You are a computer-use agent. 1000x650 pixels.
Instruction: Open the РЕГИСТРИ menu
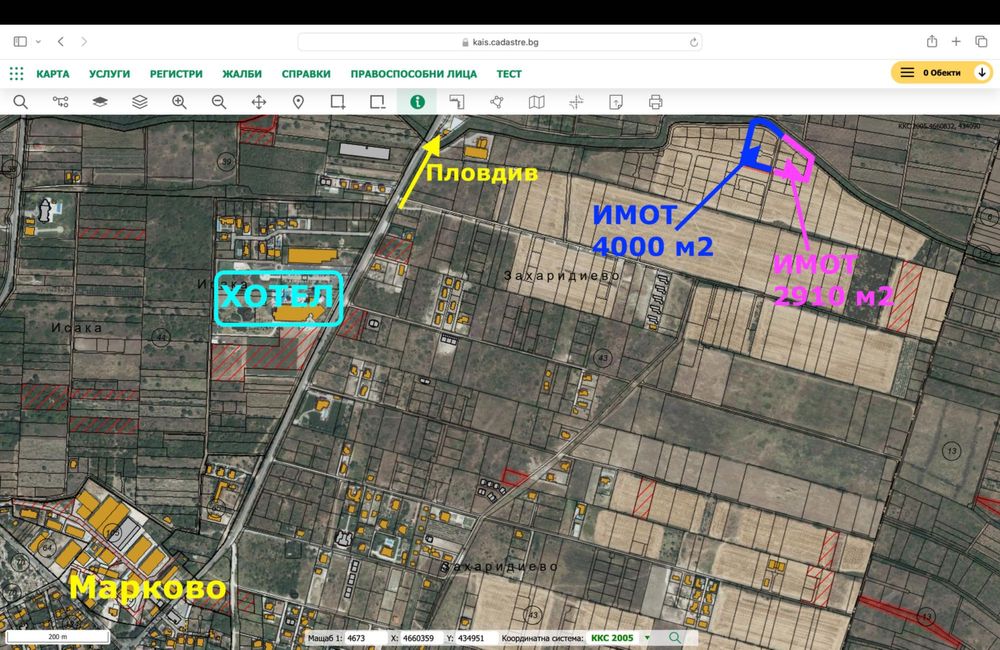(x=176, y=74)
